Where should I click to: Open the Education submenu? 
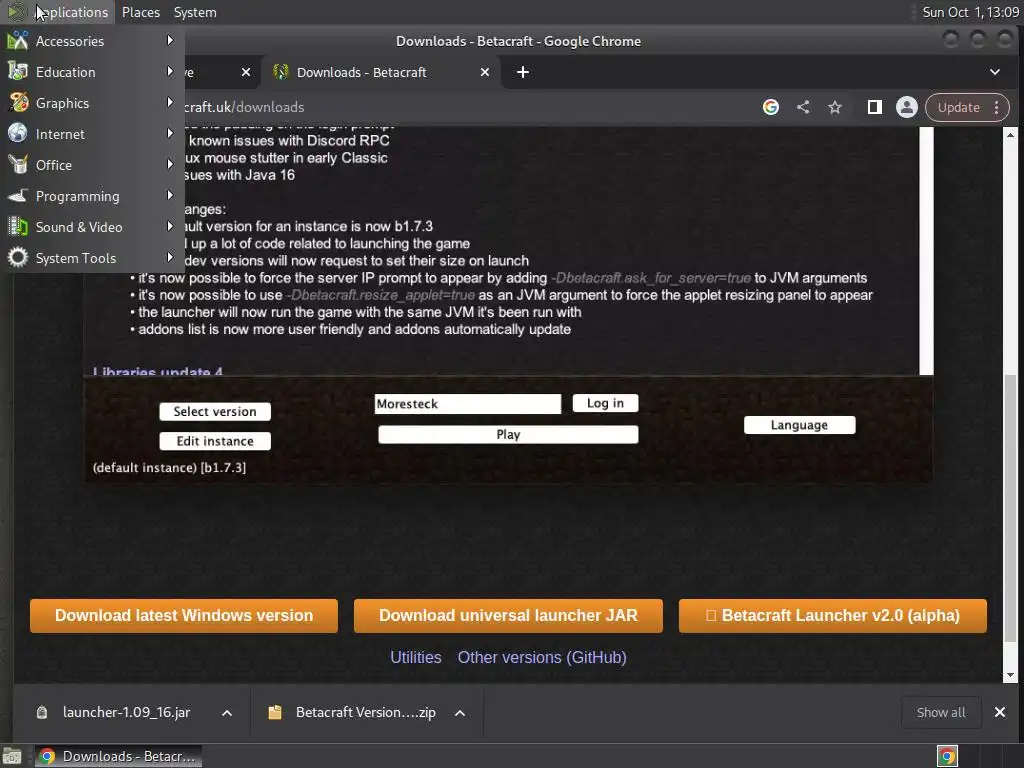(92, 72)
